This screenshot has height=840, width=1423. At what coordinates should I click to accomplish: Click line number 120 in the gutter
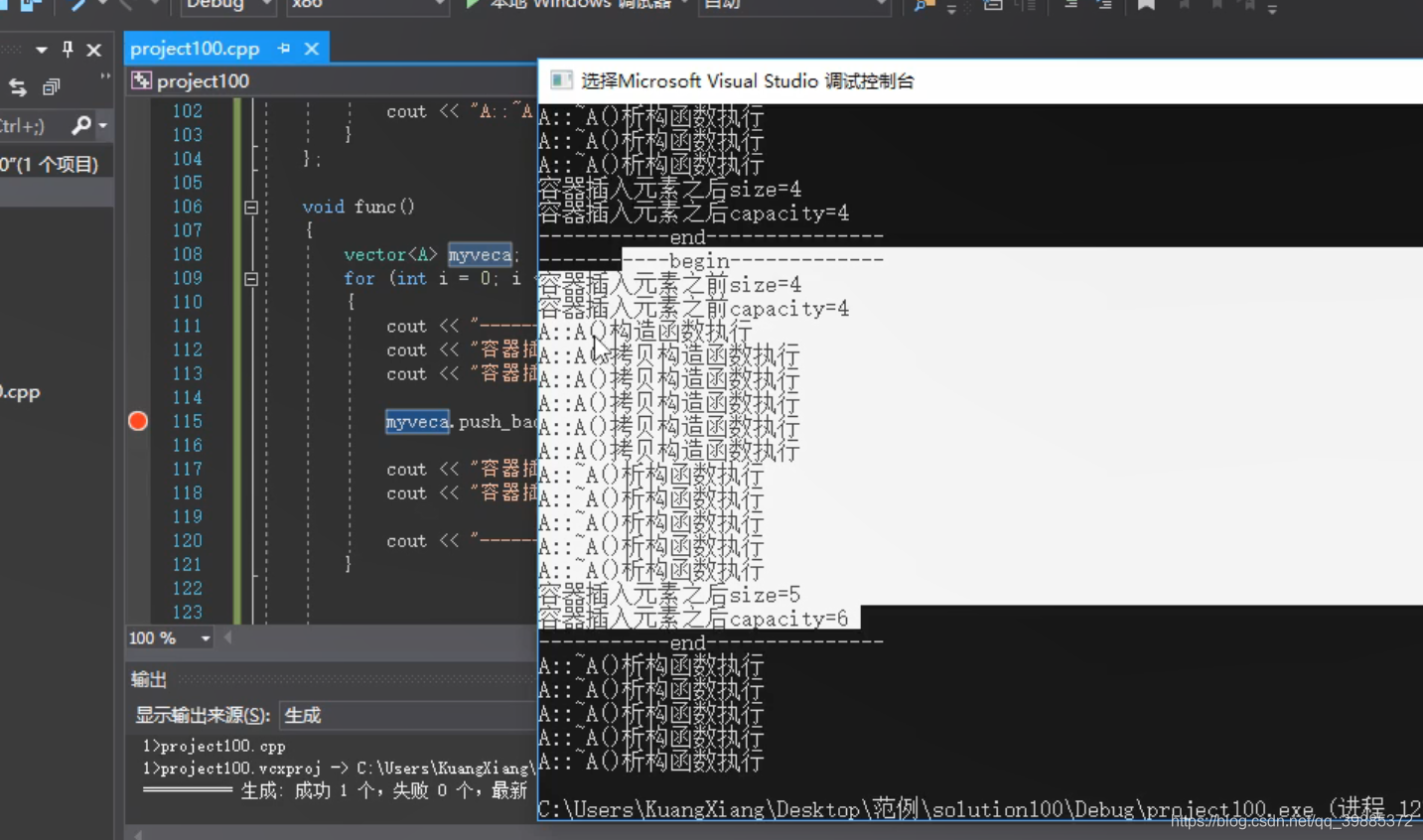pos(187,540)
